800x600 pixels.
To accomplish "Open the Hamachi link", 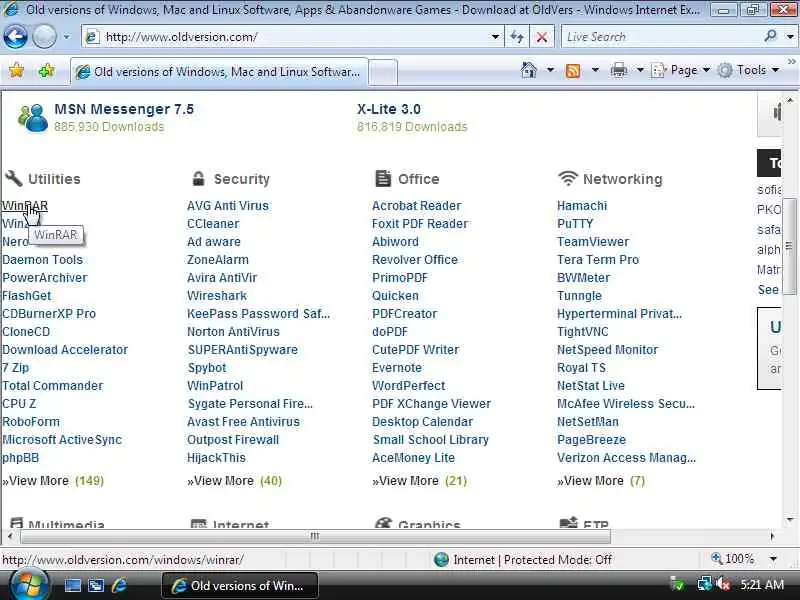I will click(582, 206).
